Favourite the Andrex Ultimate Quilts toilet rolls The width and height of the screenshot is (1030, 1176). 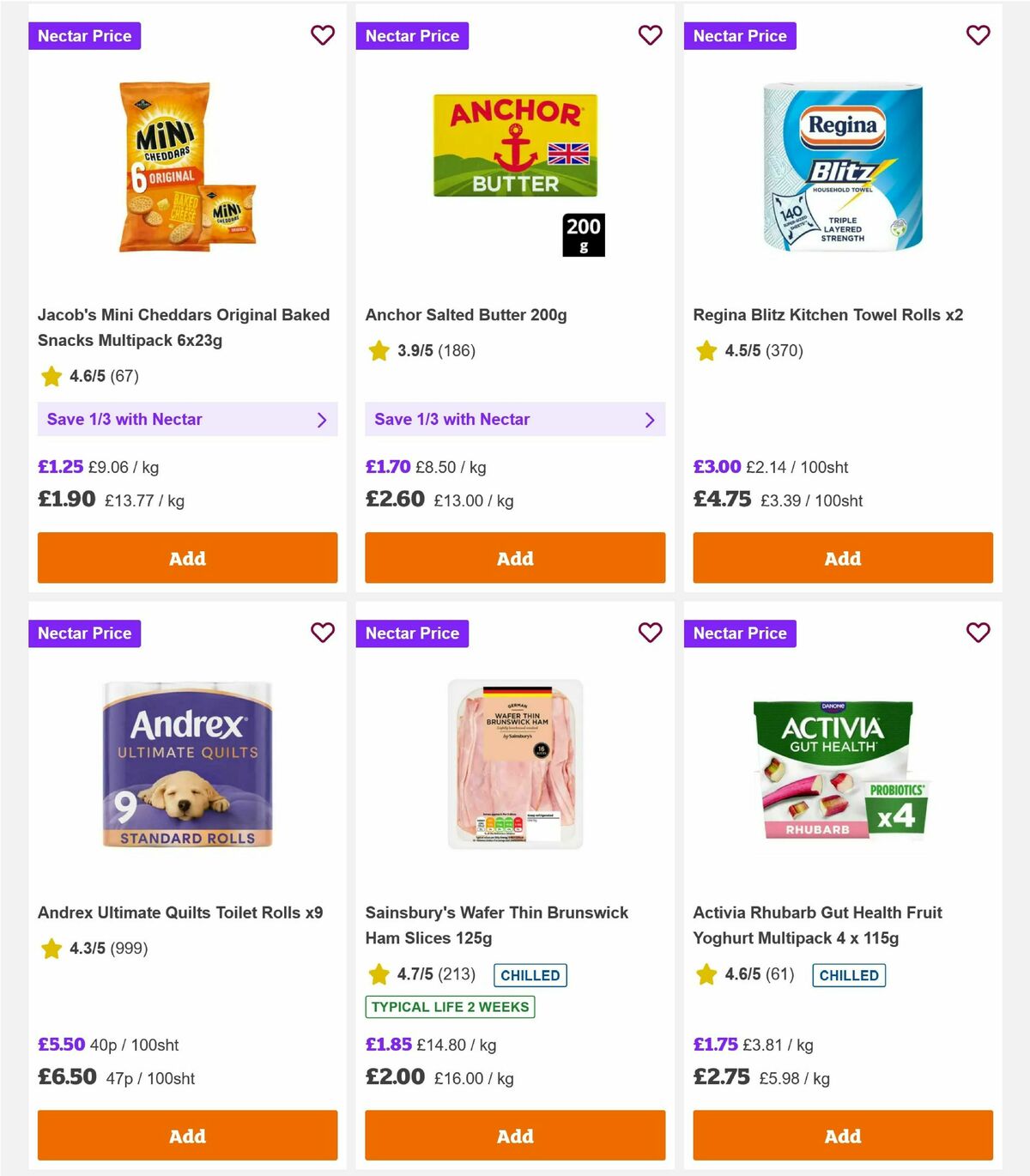[x=323, y=633]
